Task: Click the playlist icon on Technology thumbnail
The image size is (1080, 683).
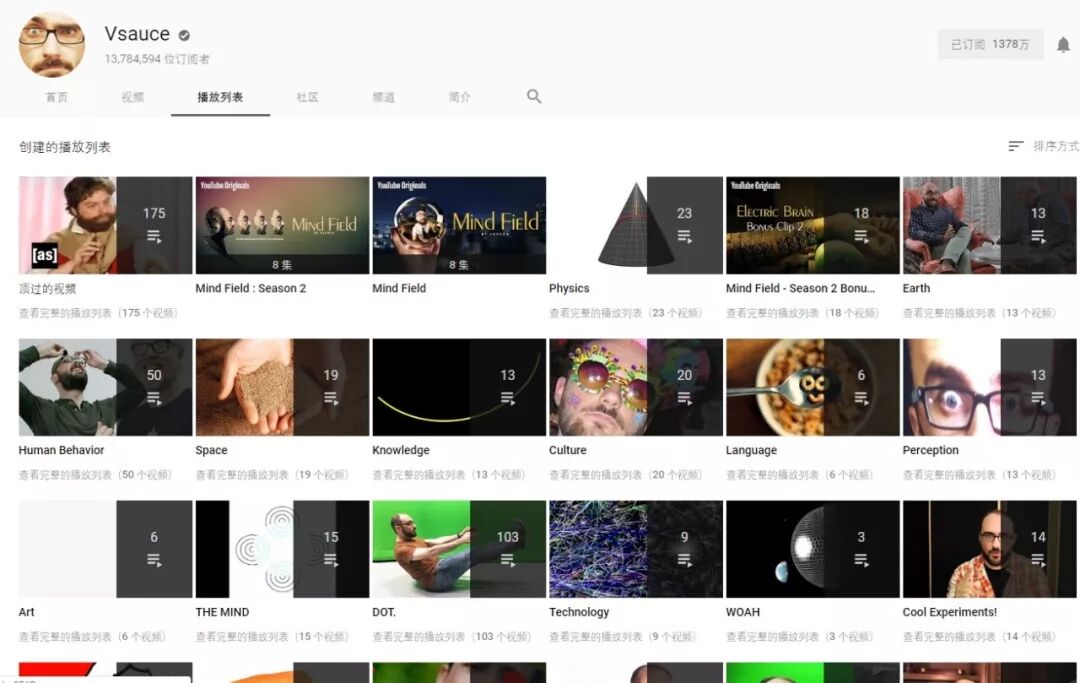Action: pos(684,561)
